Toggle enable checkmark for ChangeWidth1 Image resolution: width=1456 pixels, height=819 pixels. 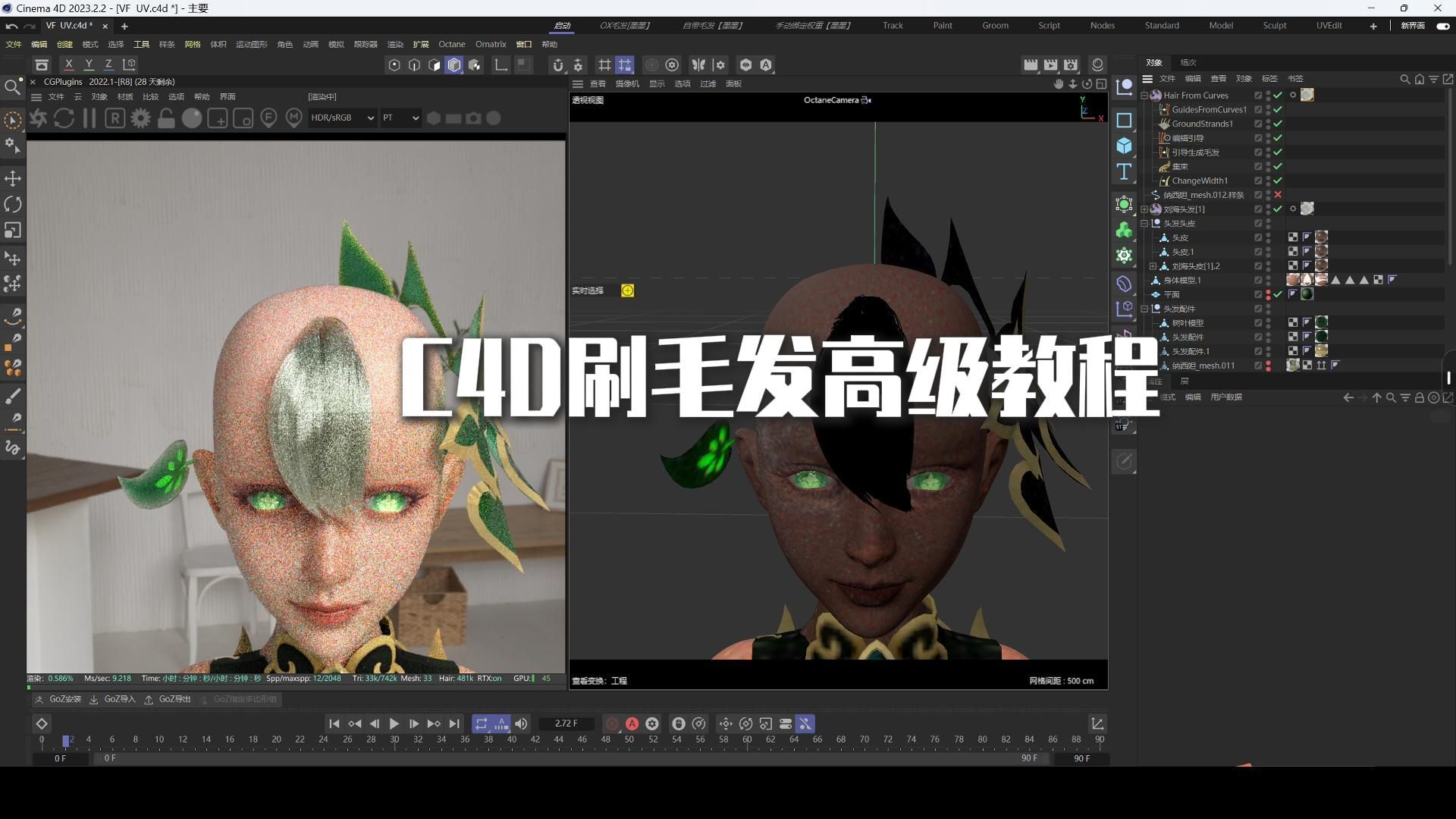(1278, 180)
